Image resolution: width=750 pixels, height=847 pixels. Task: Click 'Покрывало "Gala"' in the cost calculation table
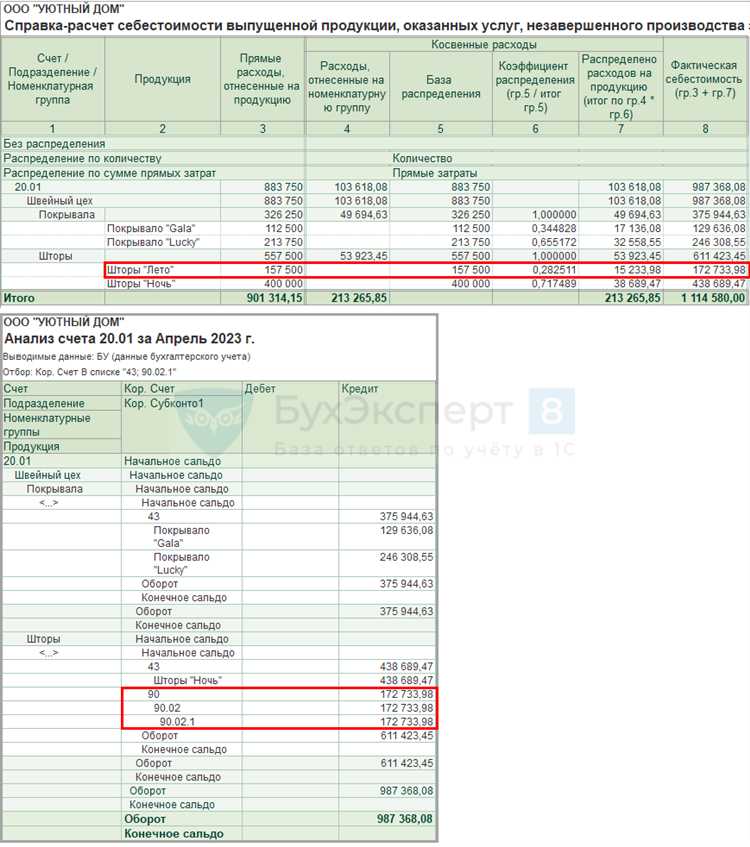(x=151, y=228)
